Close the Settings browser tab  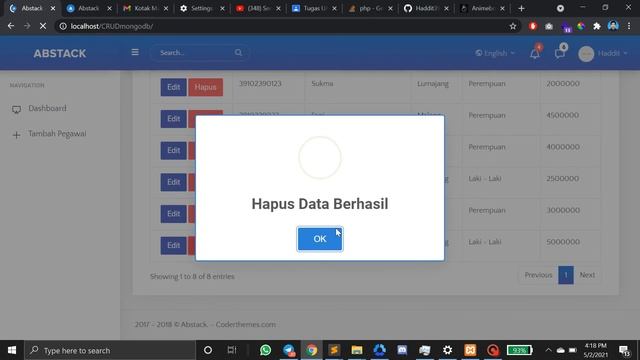pos(222,8)
